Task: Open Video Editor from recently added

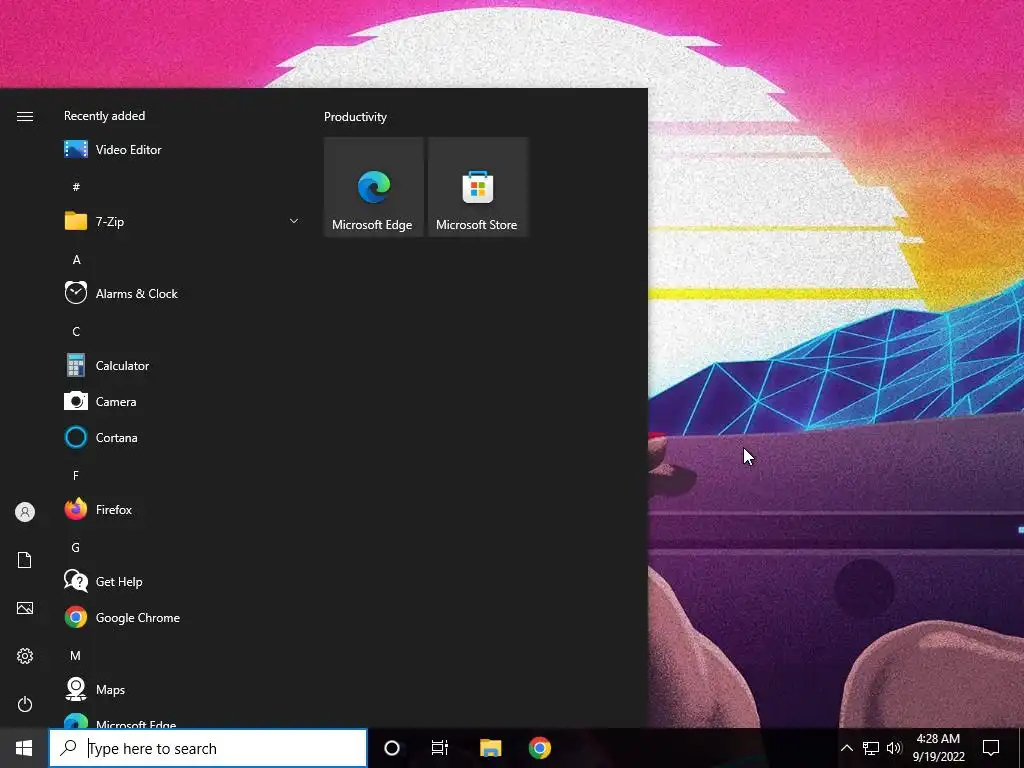Action: [x=182, y=150]
